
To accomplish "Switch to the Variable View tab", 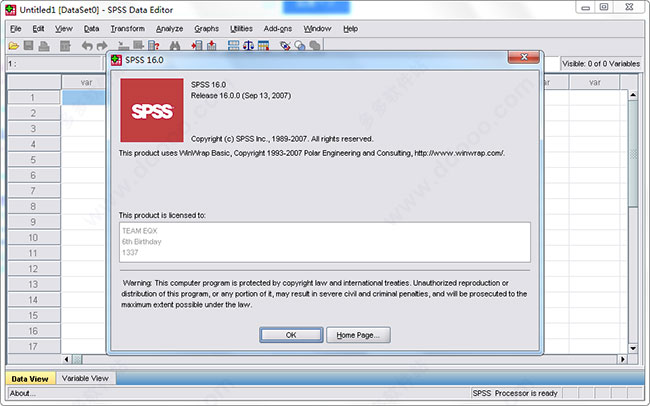I will [85, 378].
